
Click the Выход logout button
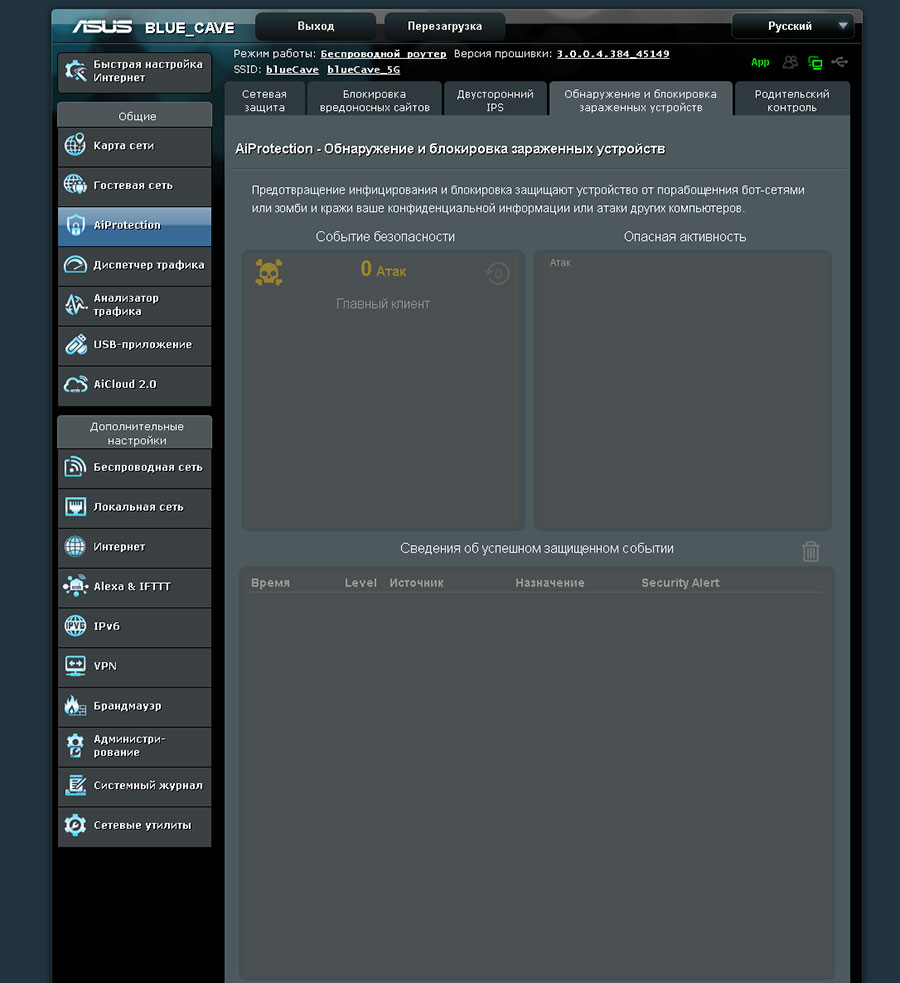[x=316, y=26]
